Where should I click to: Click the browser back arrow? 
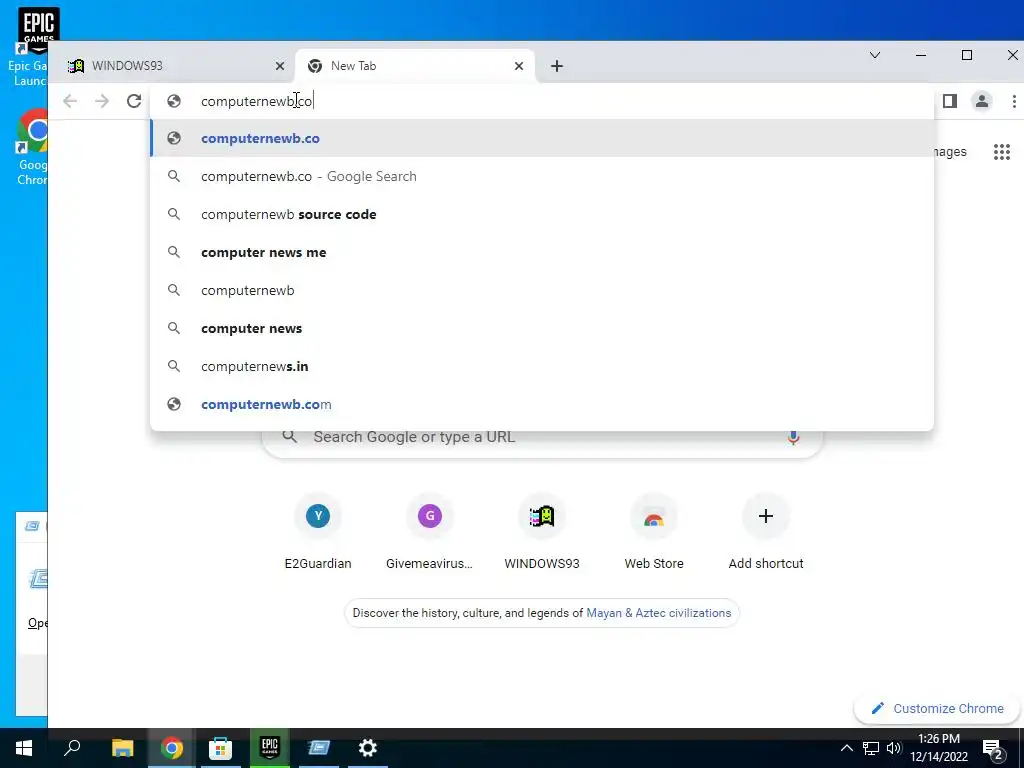point(70,101)
